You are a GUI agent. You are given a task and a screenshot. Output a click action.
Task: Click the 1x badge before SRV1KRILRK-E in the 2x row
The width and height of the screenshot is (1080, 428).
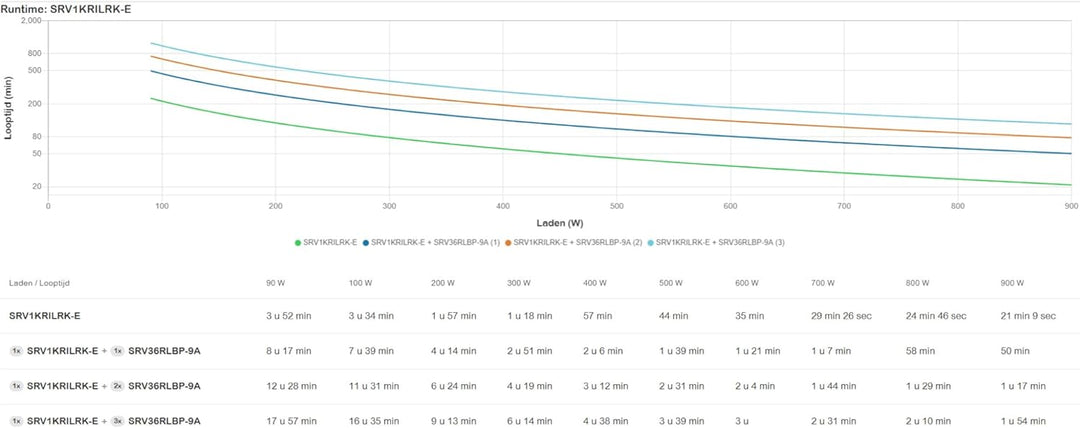pos(17,386)
